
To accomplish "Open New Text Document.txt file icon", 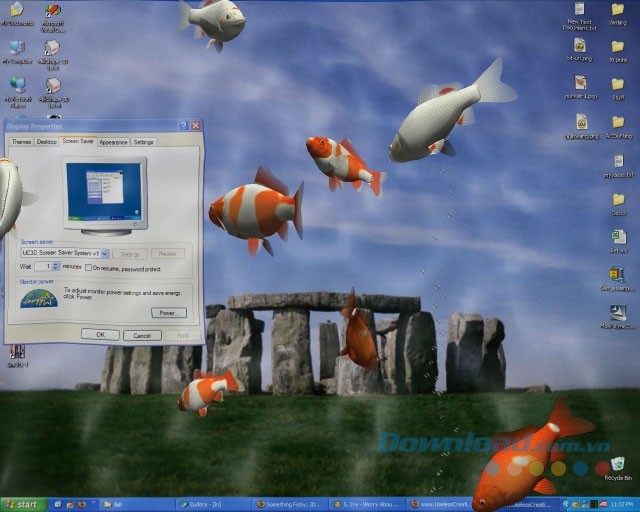I will point(580,12).
